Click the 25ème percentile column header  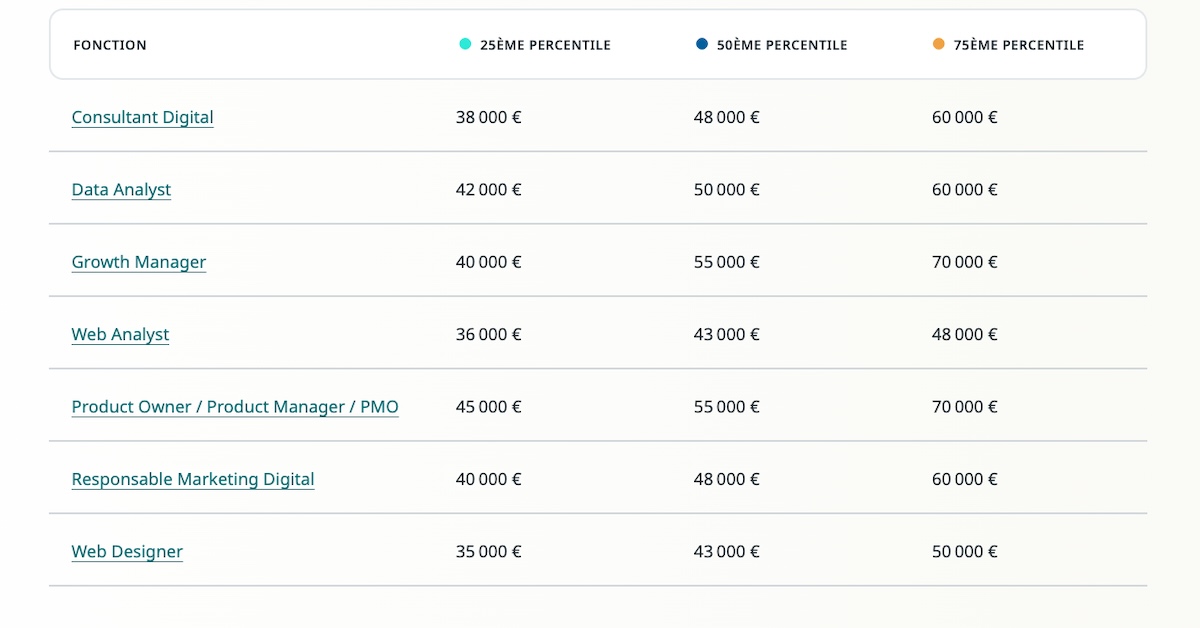tap(545, 45)
